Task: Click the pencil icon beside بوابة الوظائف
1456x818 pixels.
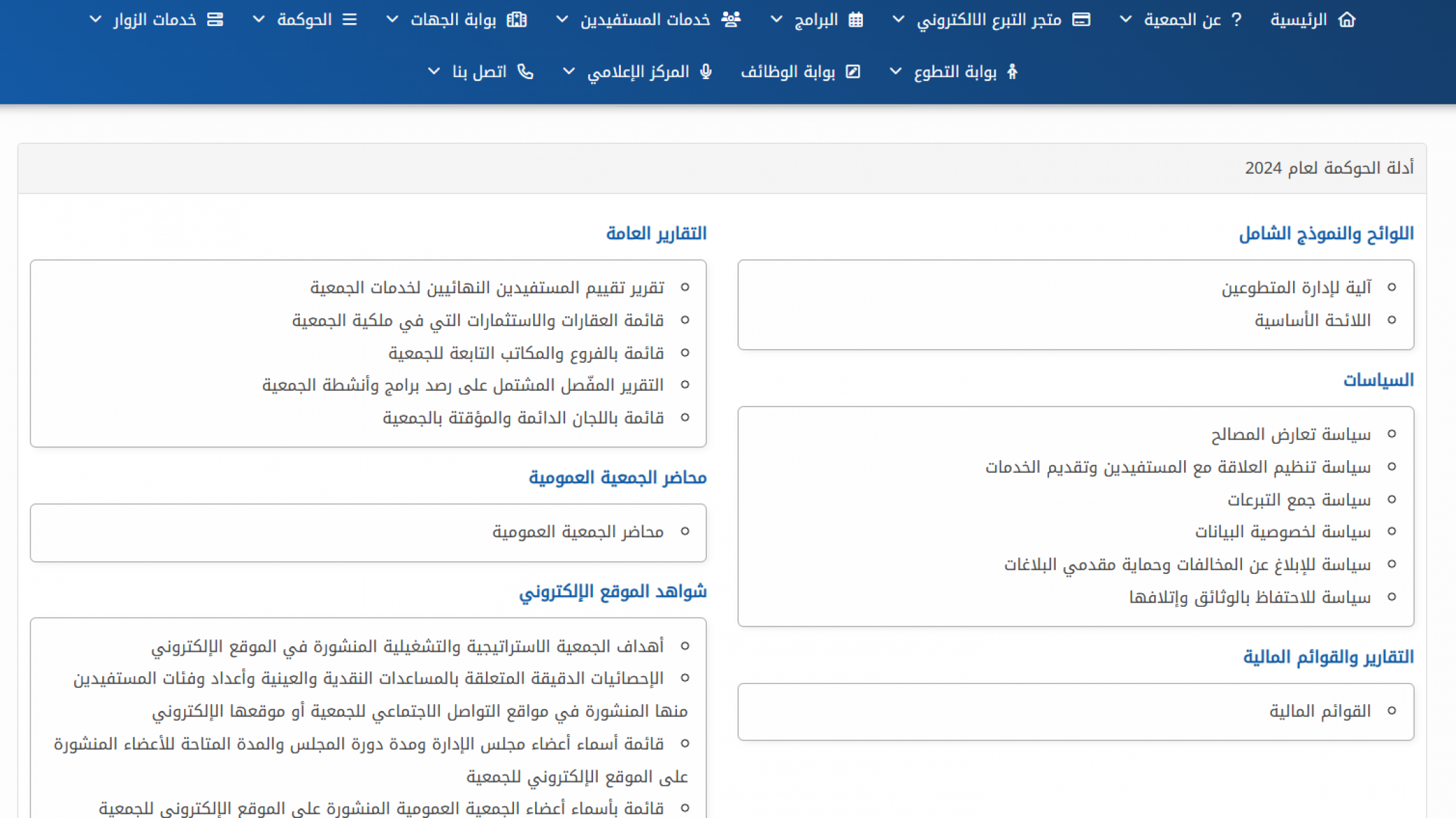Action: [853, 72]
